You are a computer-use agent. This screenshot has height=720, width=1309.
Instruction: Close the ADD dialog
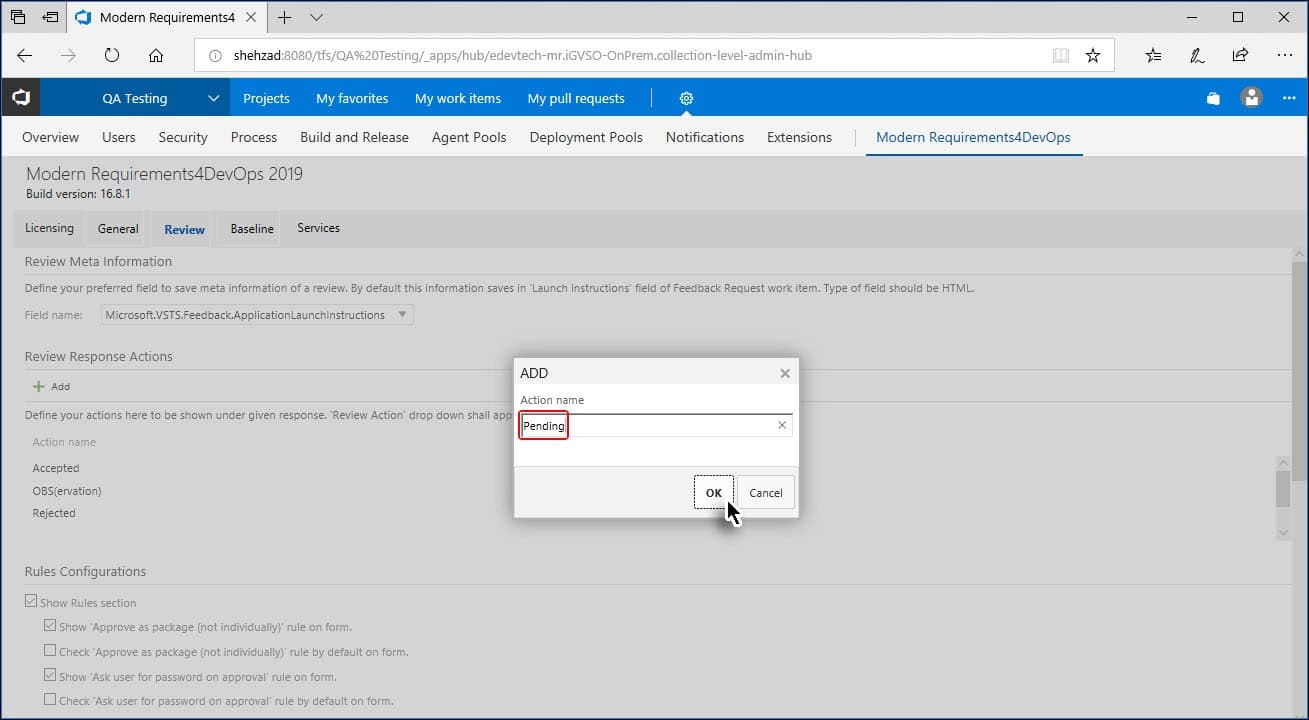pos(785,373)
